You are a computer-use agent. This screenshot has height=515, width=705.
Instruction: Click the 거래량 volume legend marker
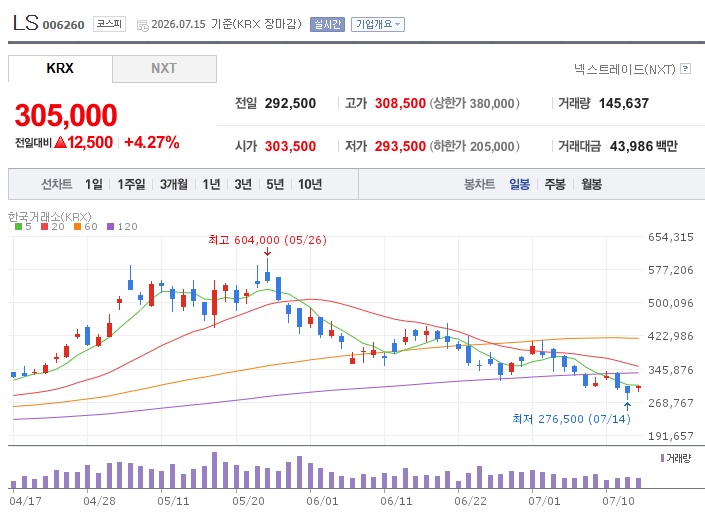click(x=662, y=458)
